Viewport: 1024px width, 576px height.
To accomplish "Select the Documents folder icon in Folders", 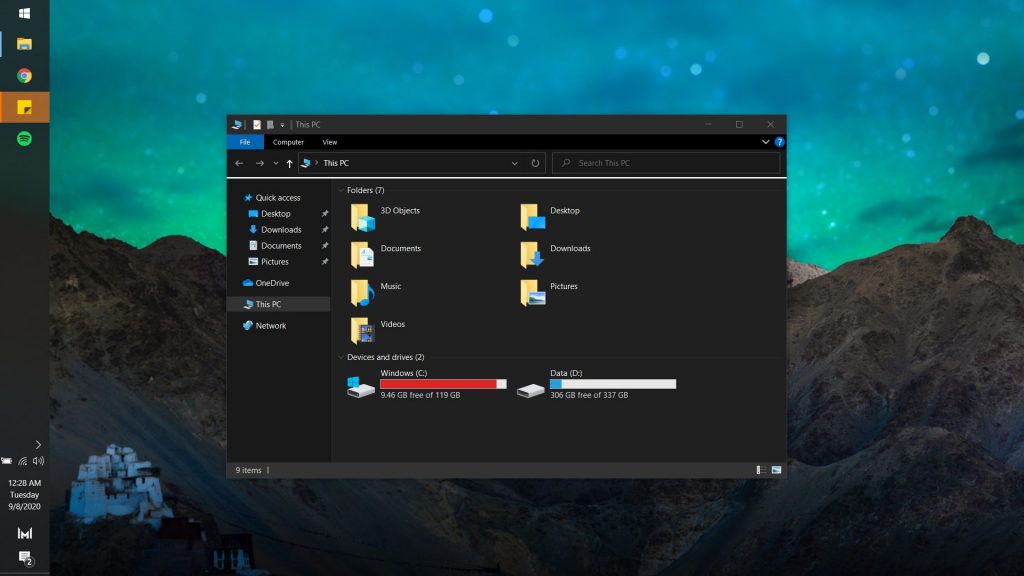I will point(362,255).
